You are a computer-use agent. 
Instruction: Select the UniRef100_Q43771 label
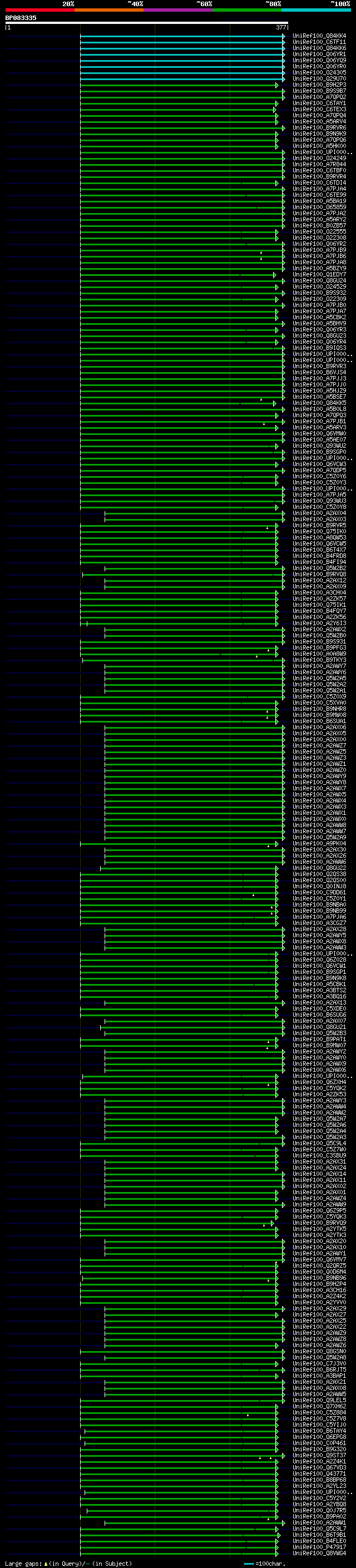[319, 1473]
